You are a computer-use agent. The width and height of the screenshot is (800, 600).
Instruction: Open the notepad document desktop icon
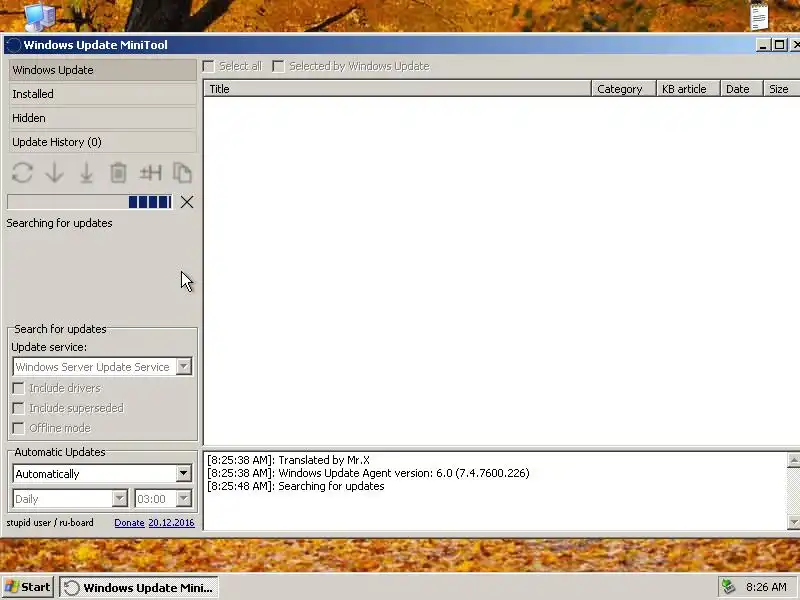tap(759, 15)
